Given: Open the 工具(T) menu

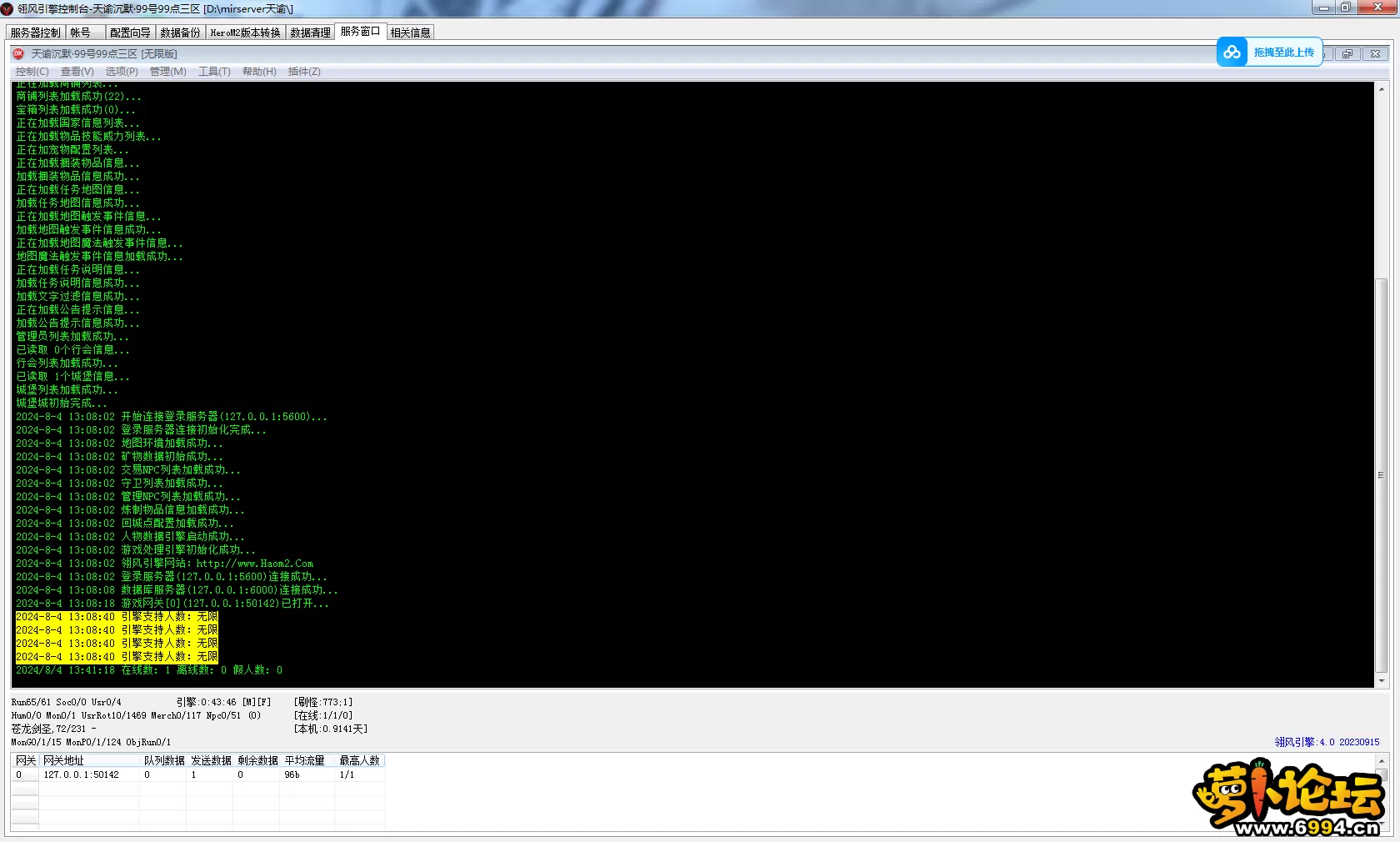Looking at the screenshot, I should coord(214,72).
